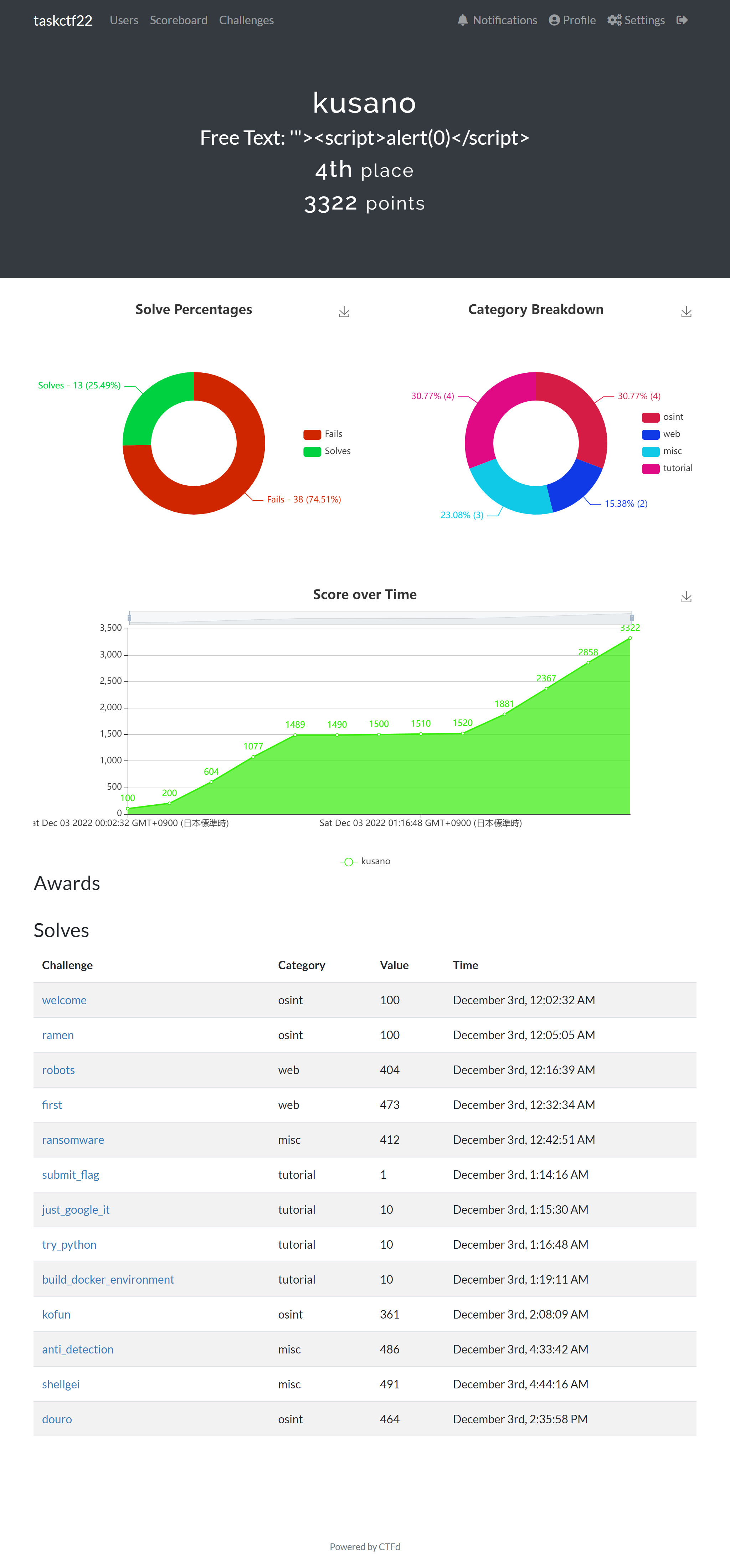
Task: Open the Scoreboard page
Action: pos(178,20)
